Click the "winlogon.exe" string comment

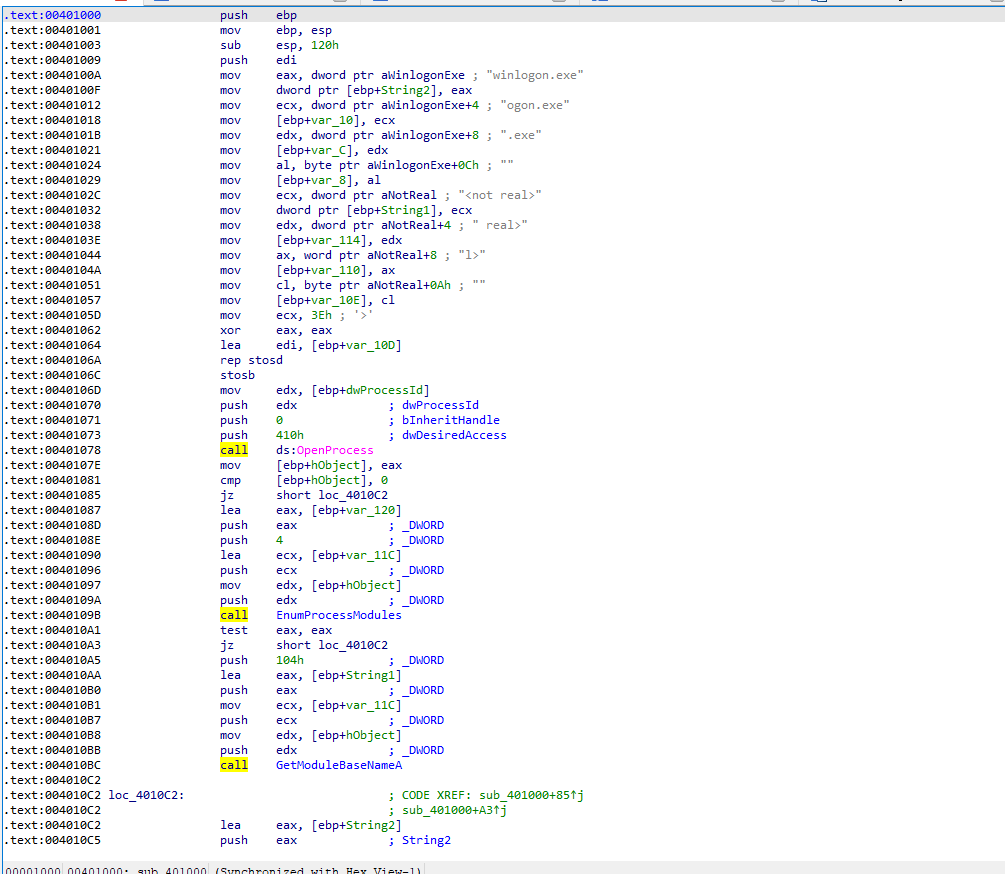tap(535, 75)
